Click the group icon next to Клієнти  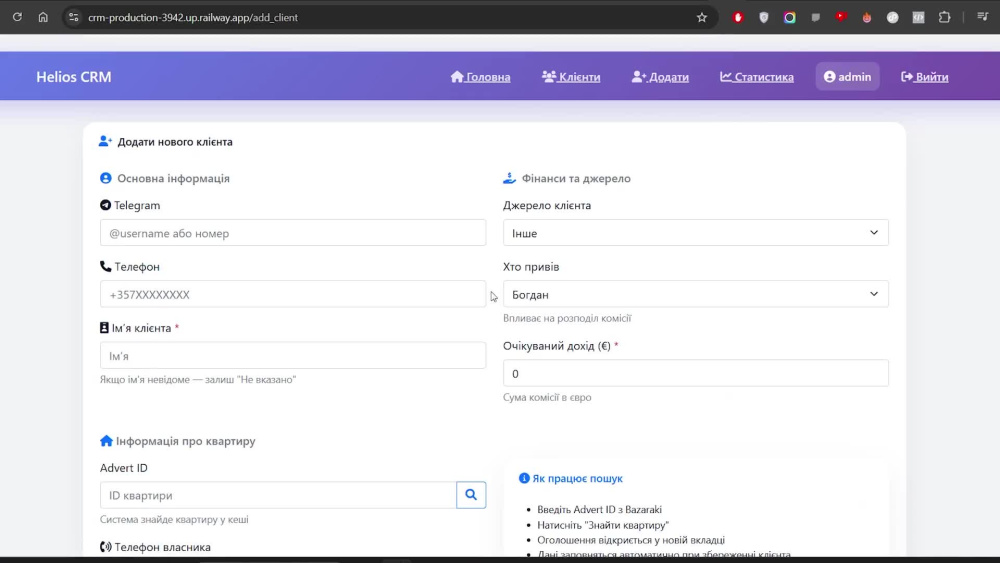[x=549, y=77]
